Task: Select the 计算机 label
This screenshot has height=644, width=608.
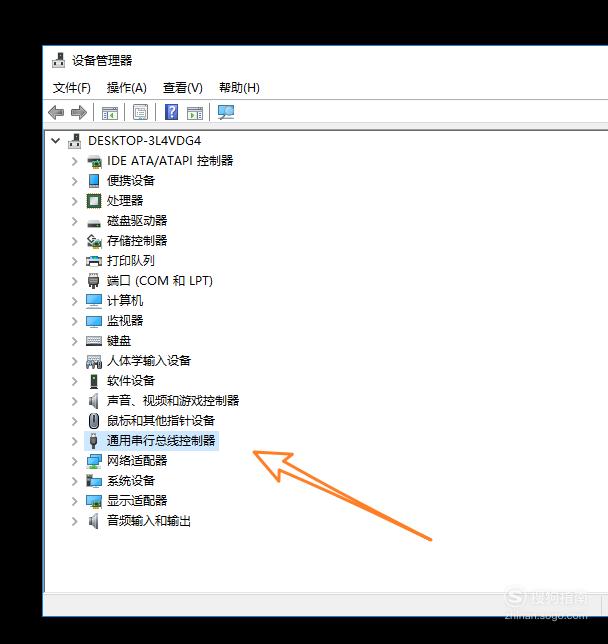Action: (x=125, y=301)
